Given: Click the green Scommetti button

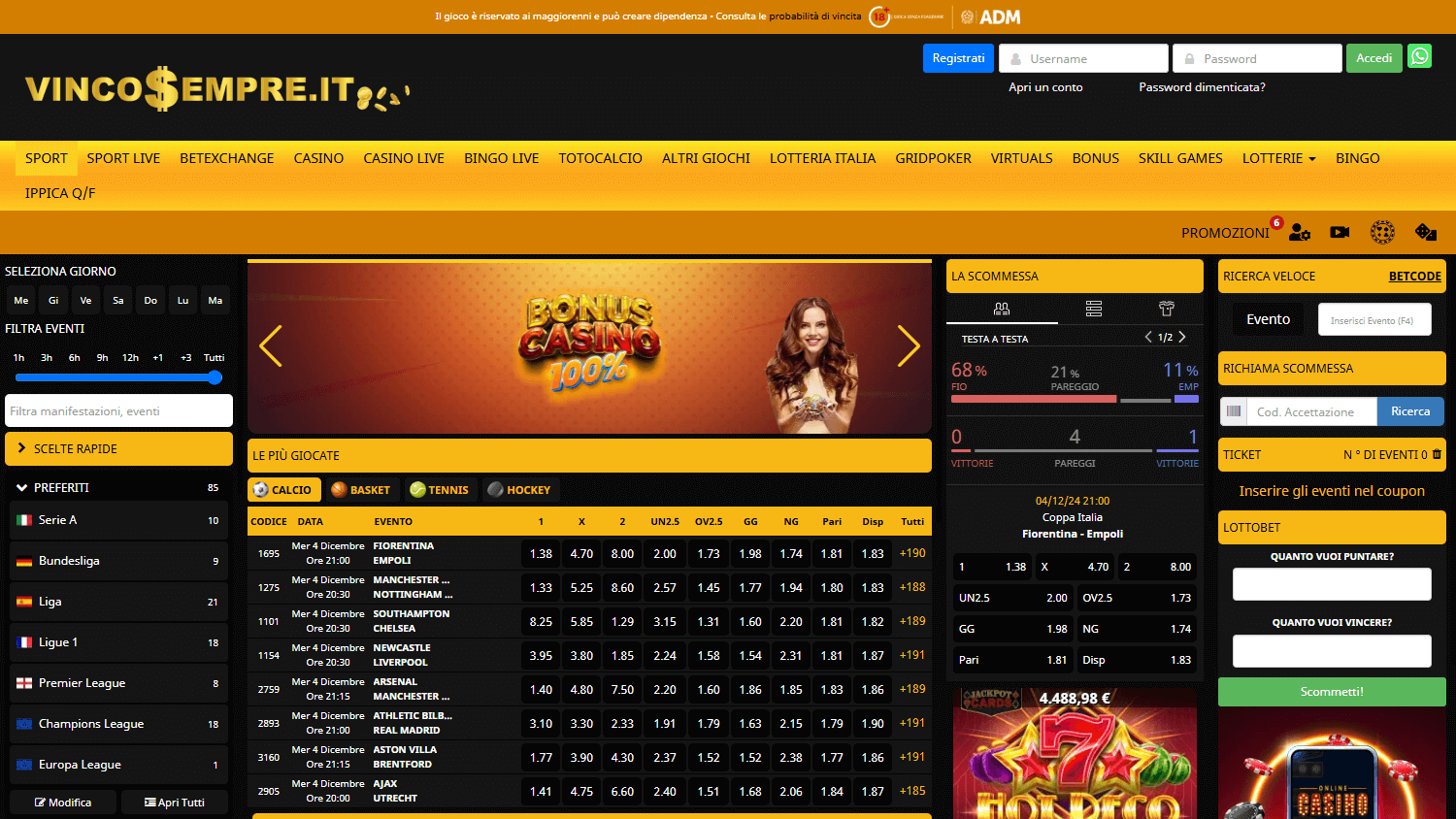Looking at the screenshot, I should point(1332,692).
